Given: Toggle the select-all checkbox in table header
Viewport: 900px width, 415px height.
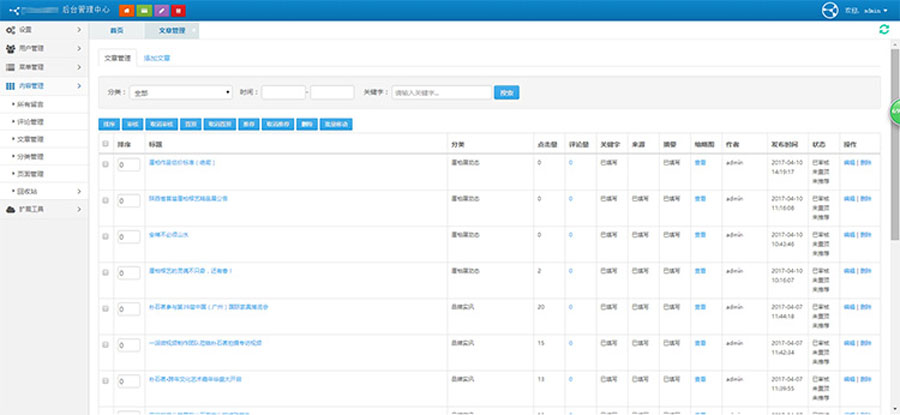Looking at the screenshot, I should click(x=106, y=144).
